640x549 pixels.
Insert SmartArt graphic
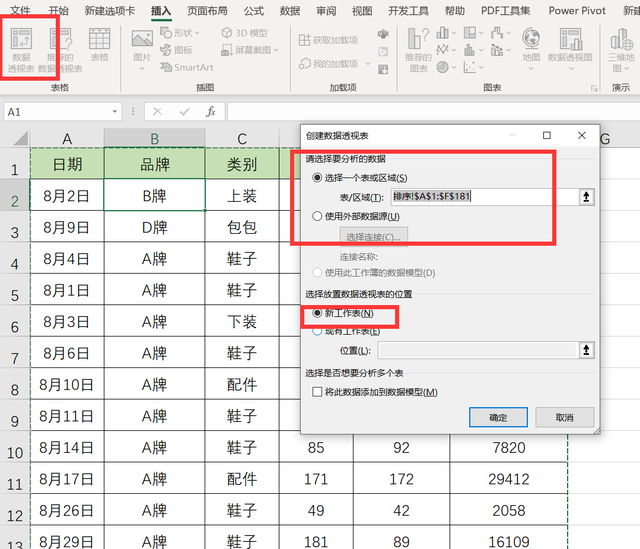tap(187, 67)
